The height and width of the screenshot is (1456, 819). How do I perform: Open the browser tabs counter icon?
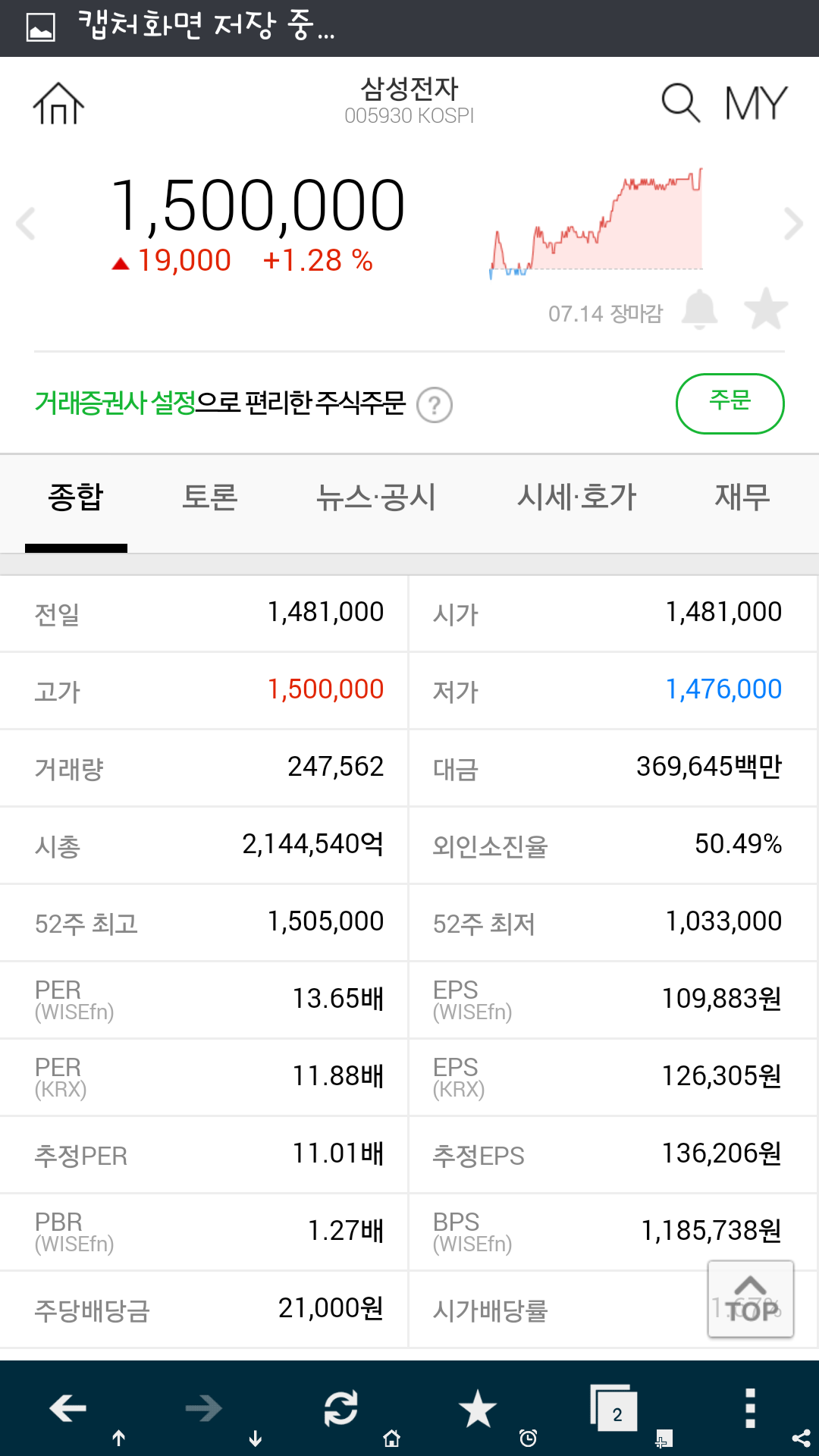(614, 1409)
